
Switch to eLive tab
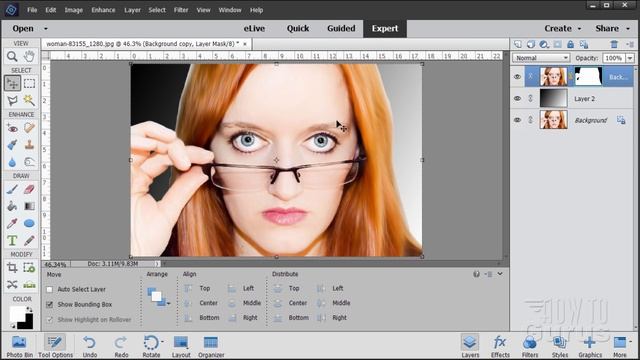(x=254, y=29)
